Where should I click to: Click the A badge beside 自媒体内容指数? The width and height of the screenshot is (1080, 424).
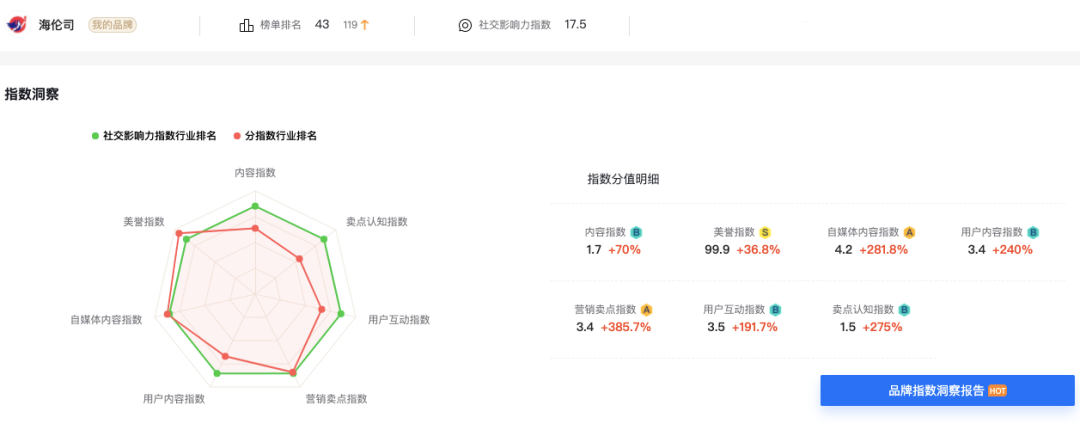click(x=909, y=232)
